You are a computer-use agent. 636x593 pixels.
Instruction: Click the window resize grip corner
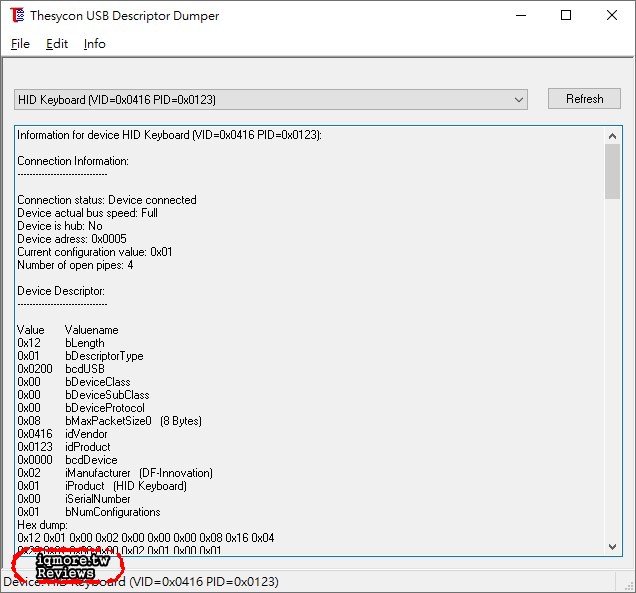[x=629, y=586]
